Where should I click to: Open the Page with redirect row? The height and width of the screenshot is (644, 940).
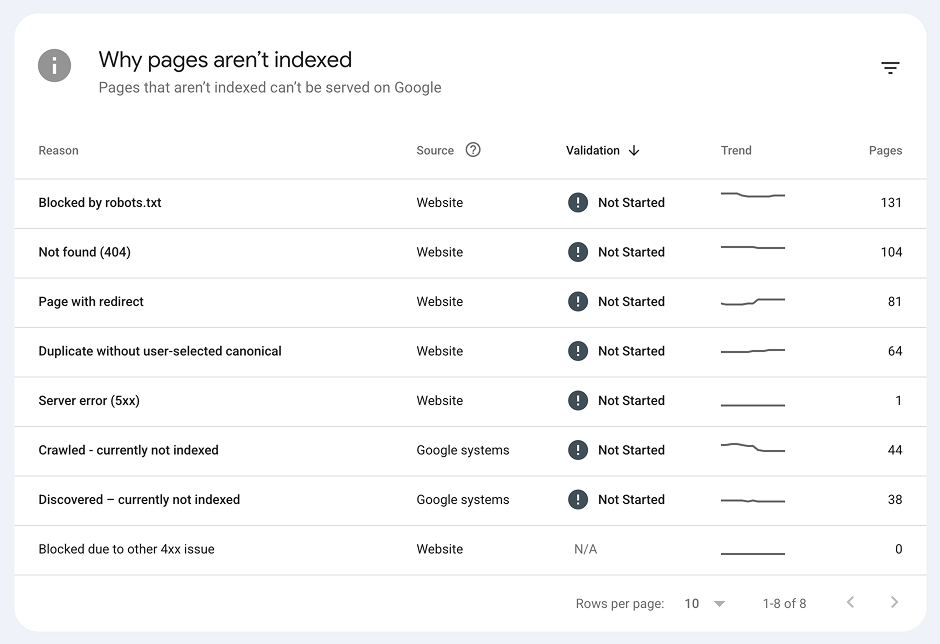coord(470,302)
